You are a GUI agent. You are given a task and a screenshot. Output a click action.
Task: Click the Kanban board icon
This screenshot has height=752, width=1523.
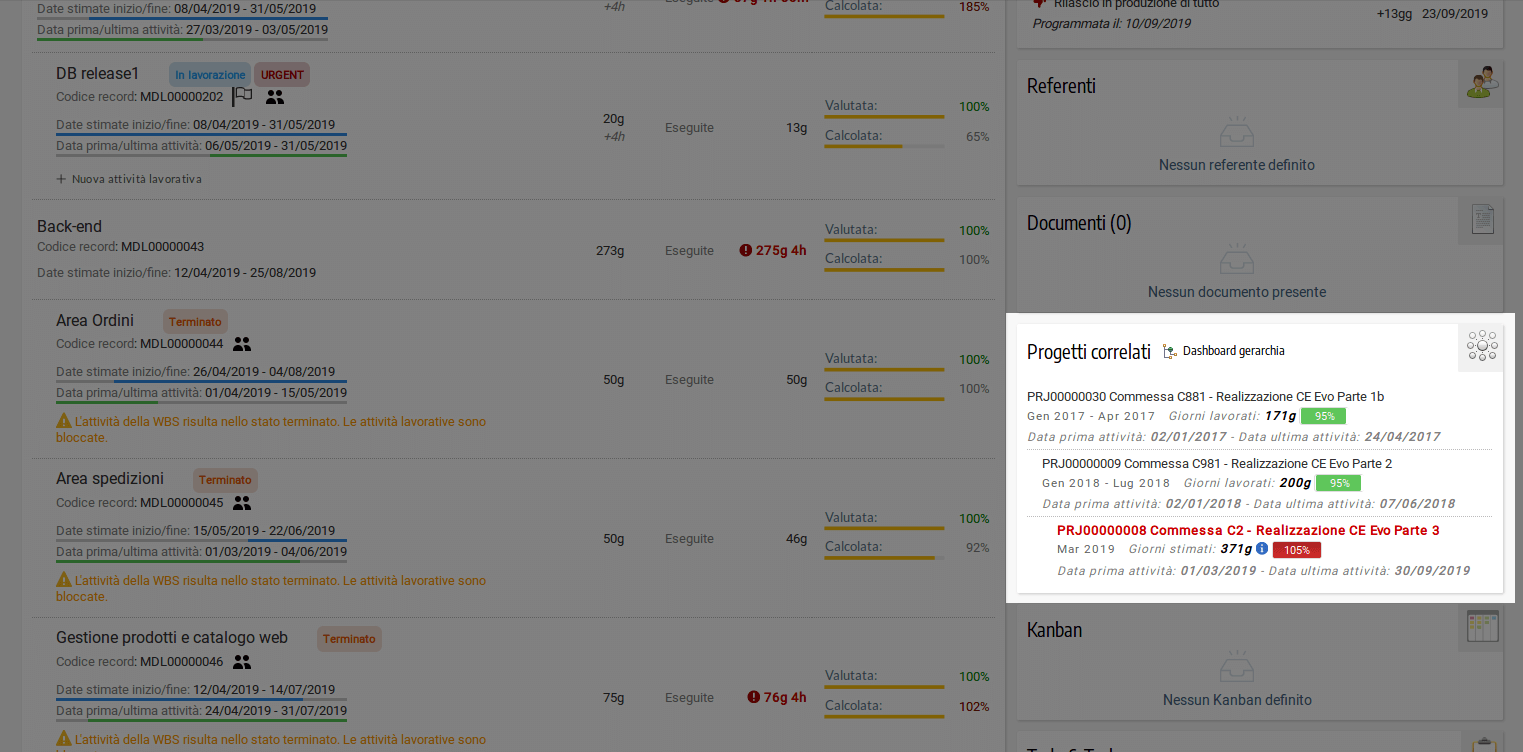click(1481, 627)
